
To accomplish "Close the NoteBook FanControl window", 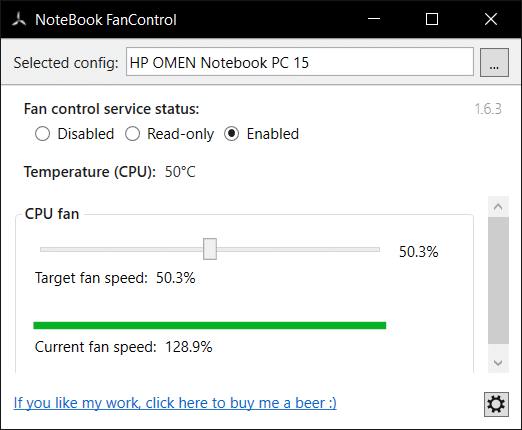I will 491,19.
